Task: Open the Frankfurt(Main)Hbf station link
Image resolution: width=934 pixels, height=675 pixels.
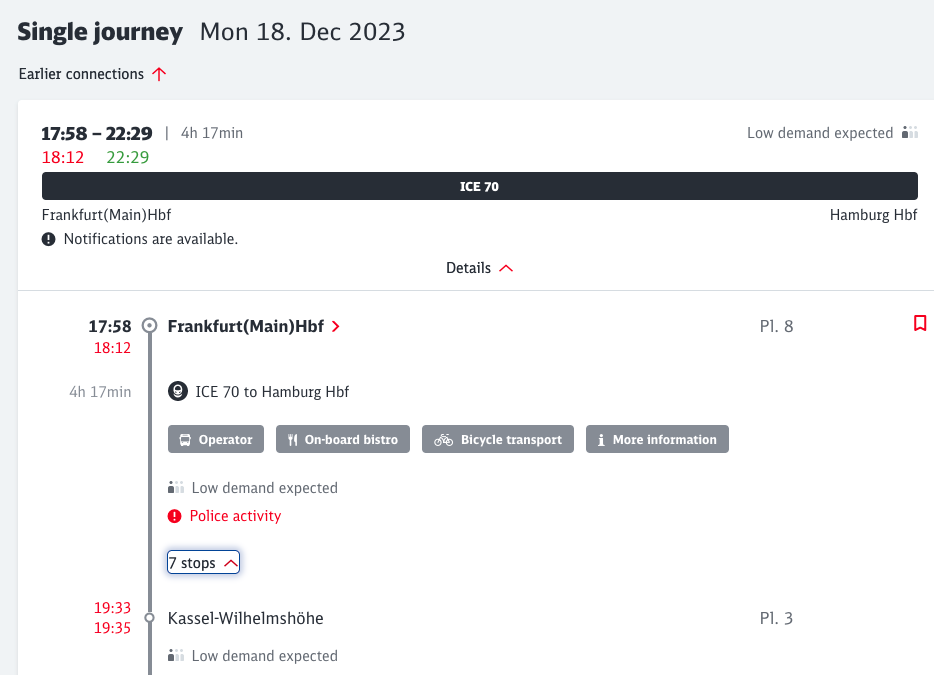Action: tap(254, 326)
